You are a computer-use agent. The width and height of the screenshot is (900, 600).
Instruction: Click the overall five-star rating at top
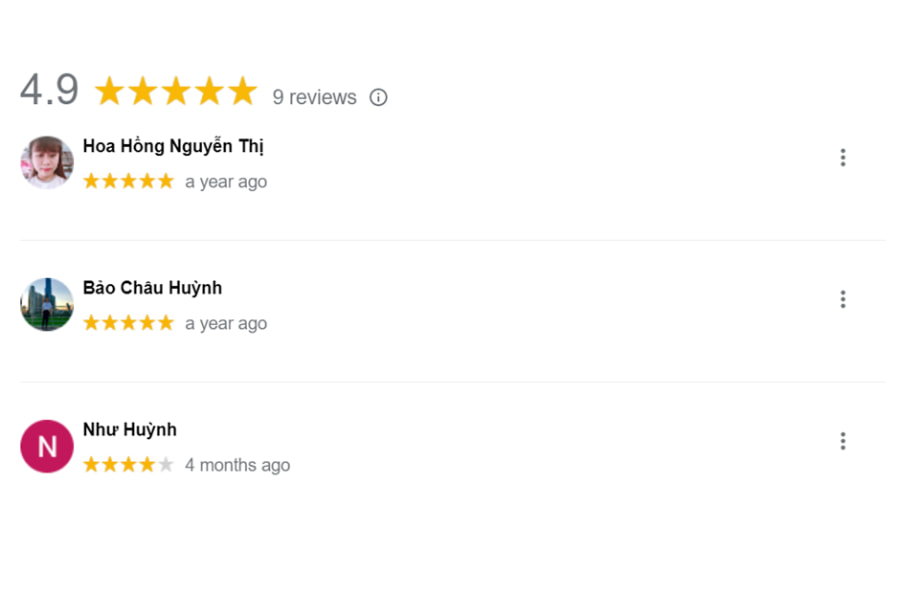[176, 92]
